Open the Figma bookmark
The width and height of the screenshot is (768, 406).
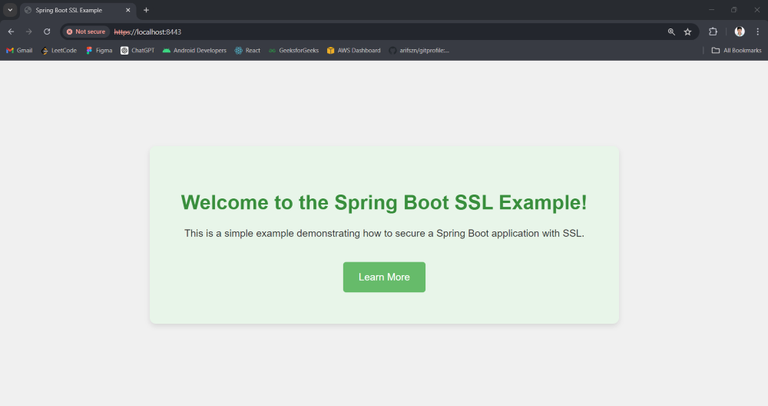(x=99, y=50)
